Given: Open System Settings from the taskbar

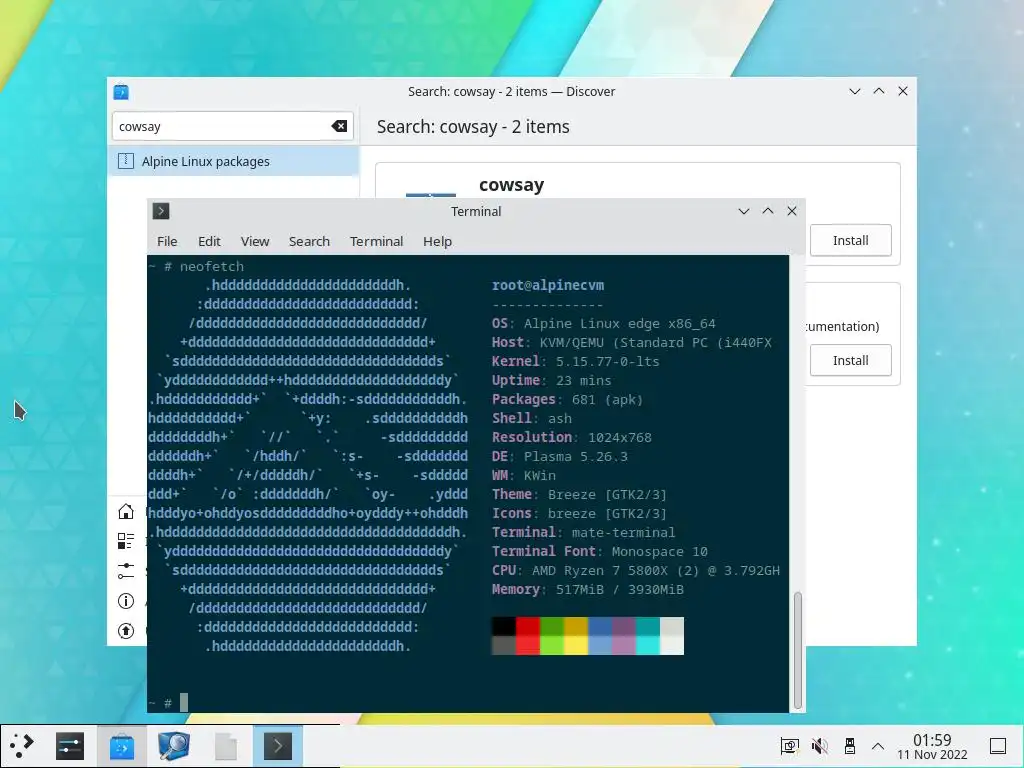Looking at the screenshot, I should coord(70,746).
